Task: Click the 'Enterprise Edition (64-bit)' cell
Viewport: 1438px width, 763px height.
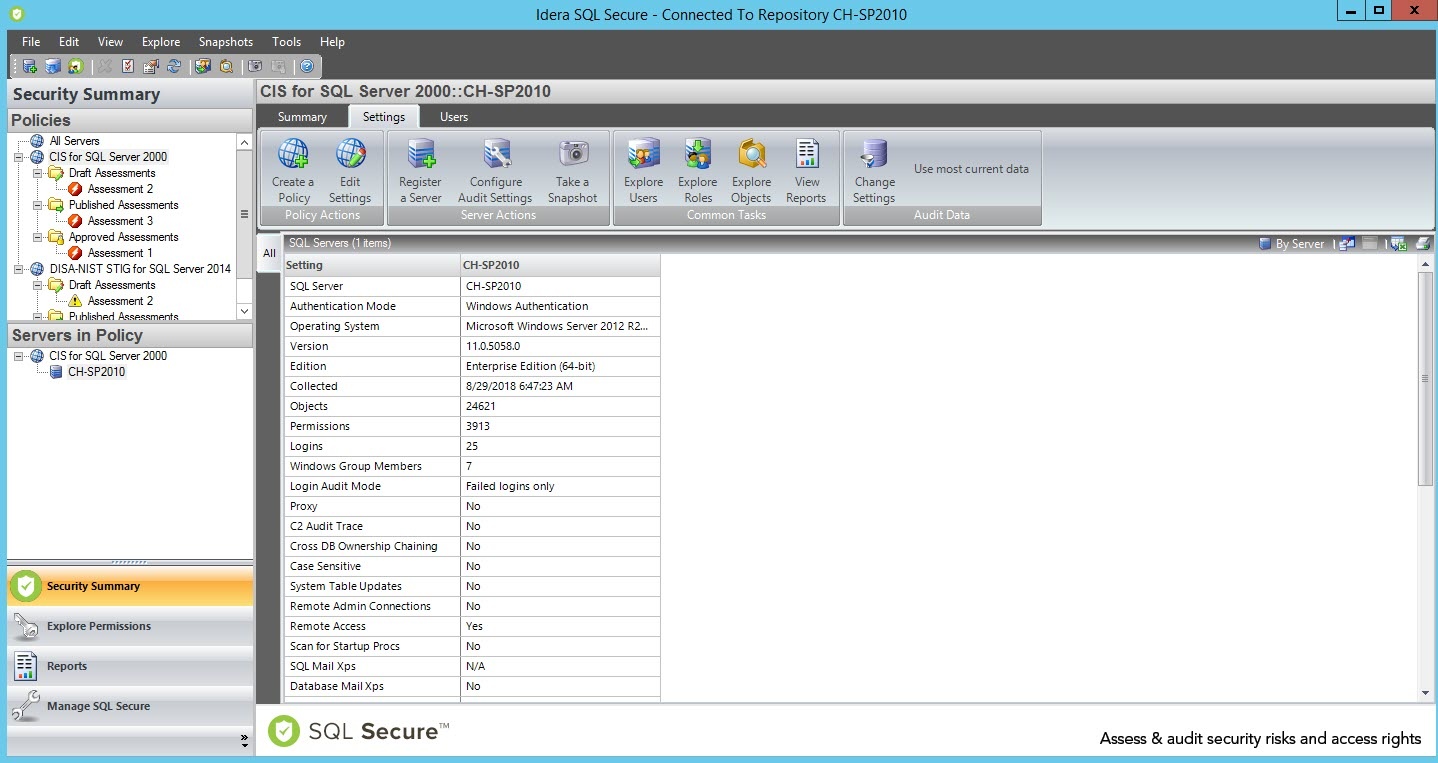Action: click(560, 366)
